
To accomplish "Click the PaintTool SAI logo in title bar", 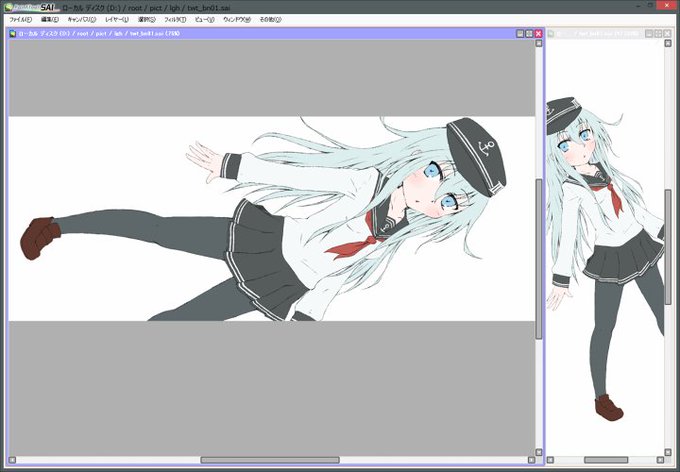I will pos(31,7).
